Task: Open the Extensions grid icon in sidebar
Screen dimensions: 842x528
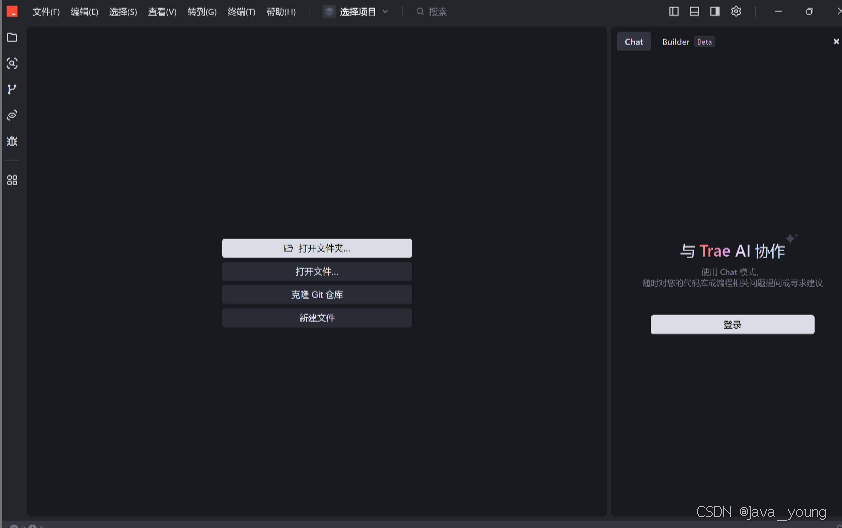Action: click(x=12, y=180)
